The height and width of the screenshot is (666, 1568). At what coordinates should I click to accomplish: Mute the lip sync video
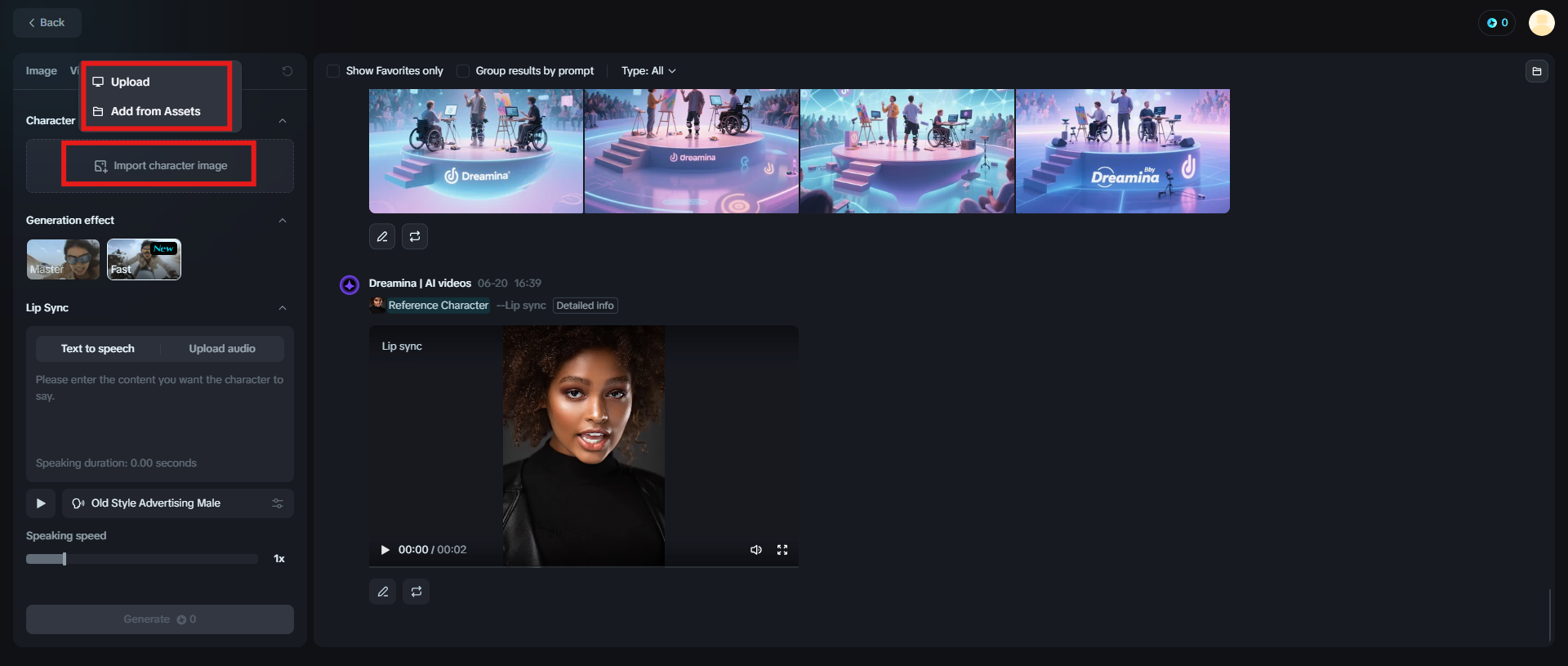coord(756,550)
